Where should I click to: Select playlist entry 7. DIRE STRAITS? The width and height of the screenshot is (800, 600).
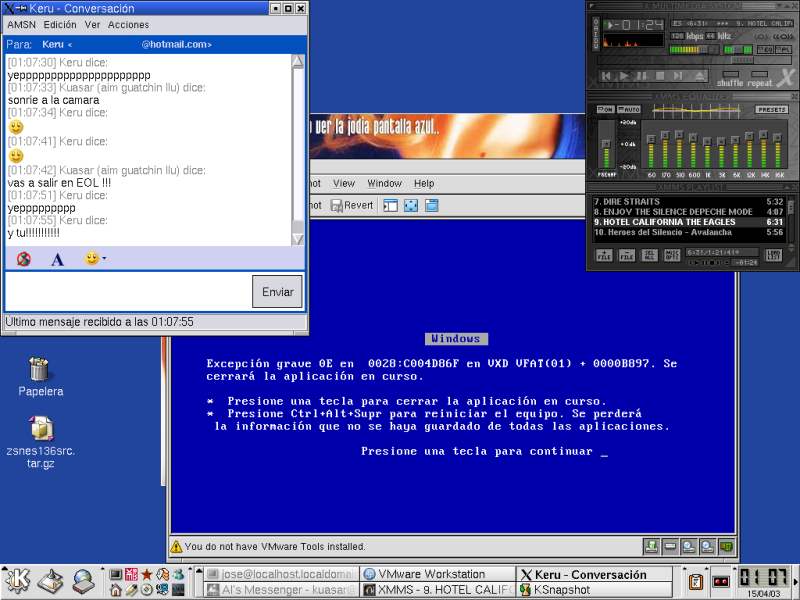pyautogui.click(x=688, y=202)
